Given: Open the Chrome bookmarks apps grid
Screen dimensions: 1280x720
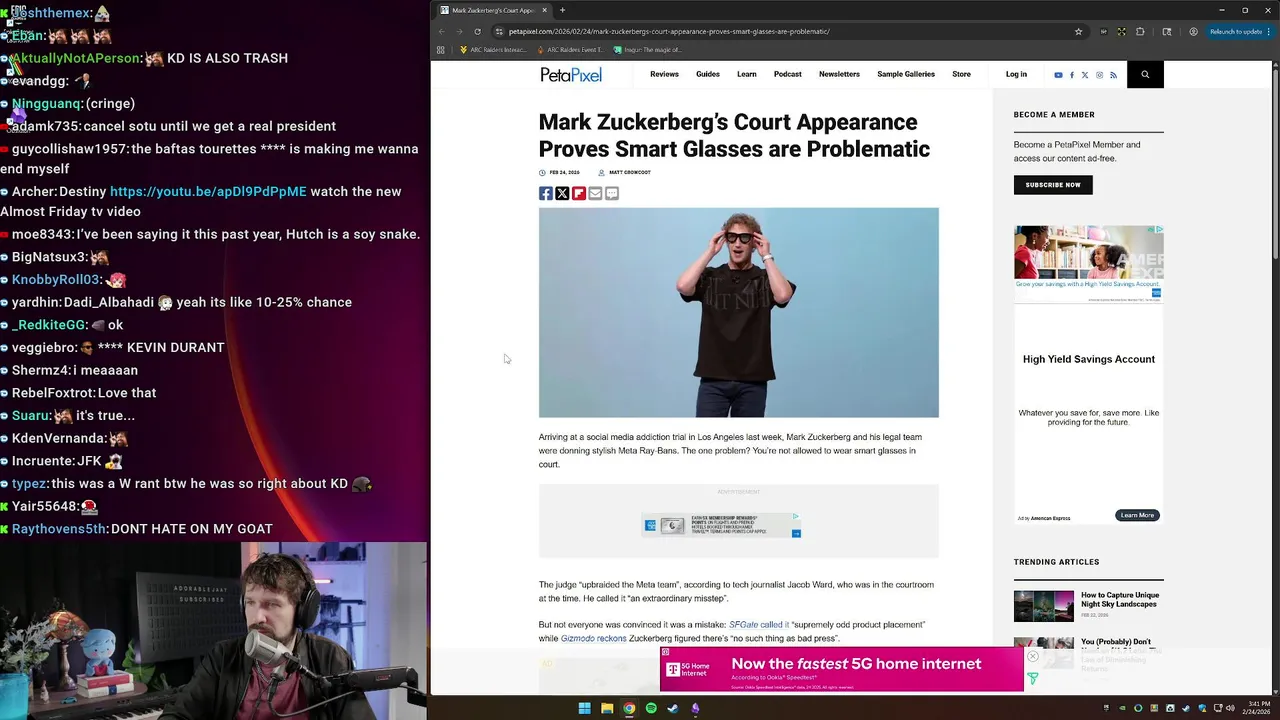Looking at the screenshot, I should (x=440, y=50).
